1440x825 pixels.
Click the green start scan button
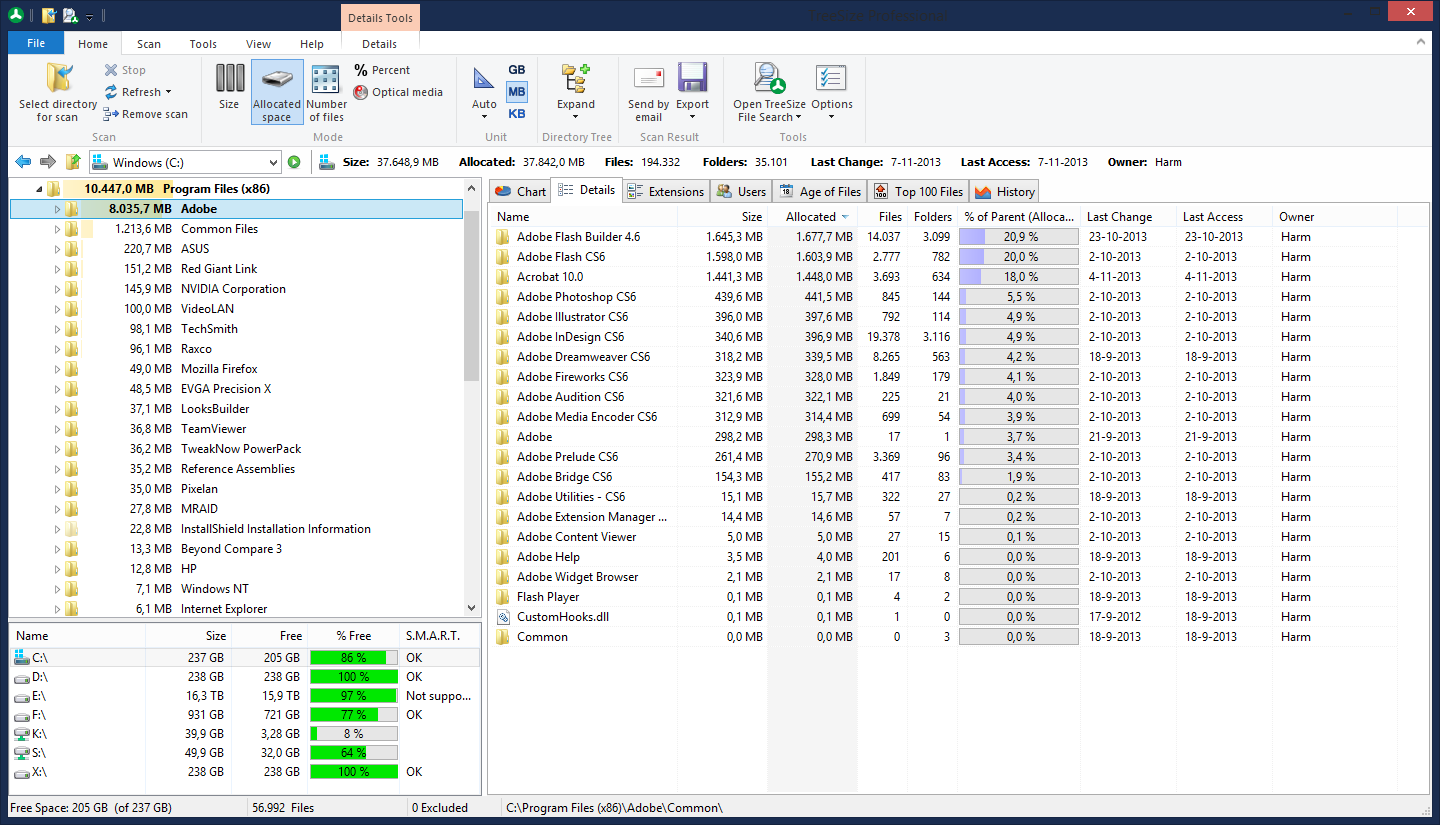coord(294,162)
